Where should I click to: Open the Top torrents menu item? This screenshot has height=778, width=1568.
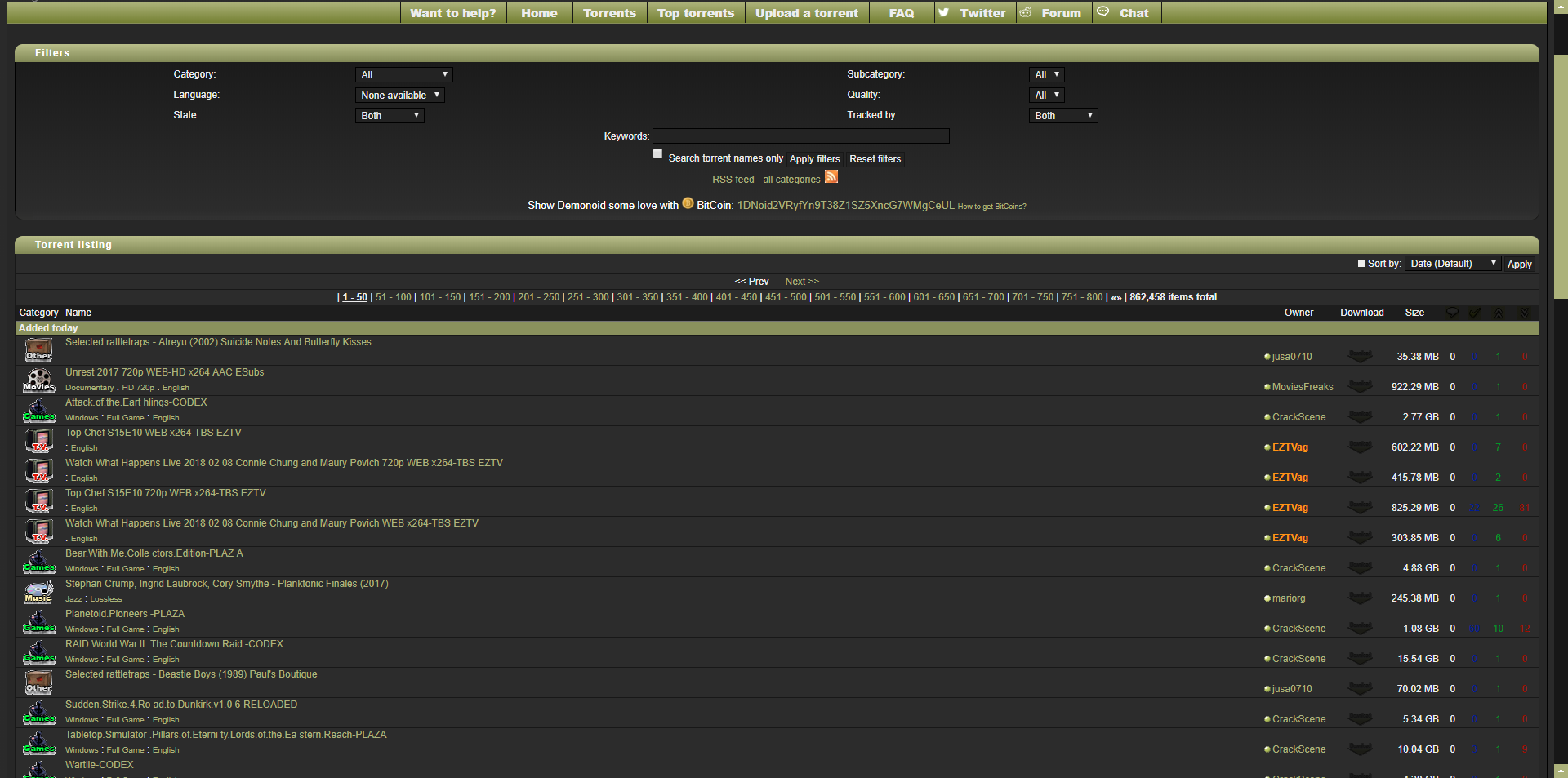(696, 13)
